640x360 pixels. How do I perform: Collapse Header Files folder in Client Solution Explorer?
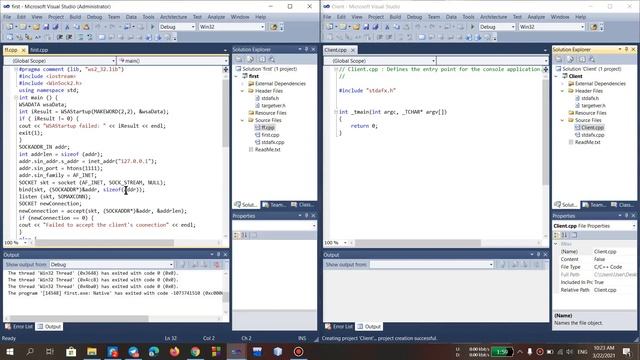(562, 91)
